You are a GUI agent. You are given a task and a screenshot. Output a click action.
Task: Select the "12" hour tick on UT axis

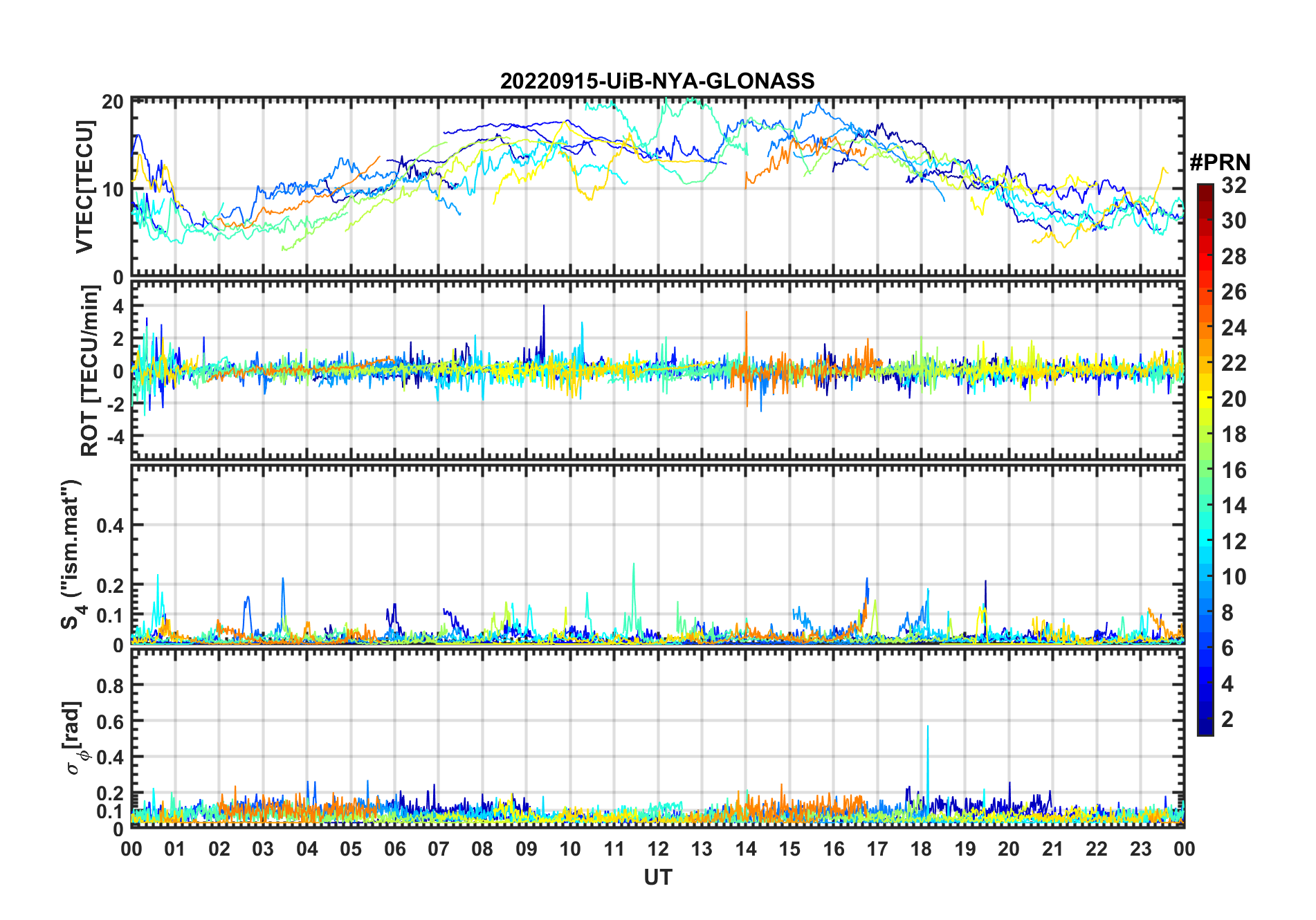coord(658,849)
